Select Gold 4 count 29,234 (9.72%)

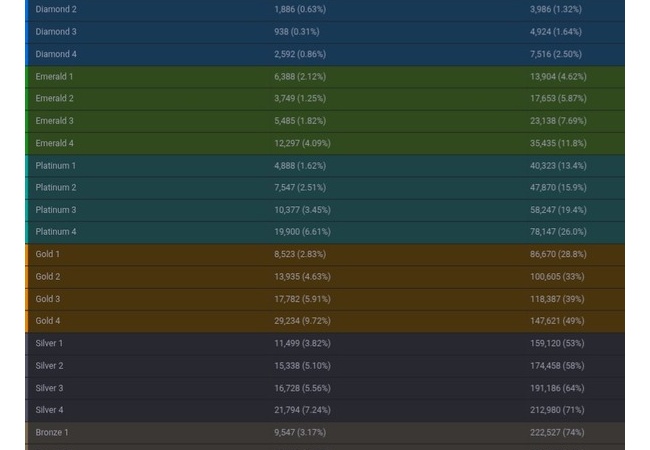[302, 321]
